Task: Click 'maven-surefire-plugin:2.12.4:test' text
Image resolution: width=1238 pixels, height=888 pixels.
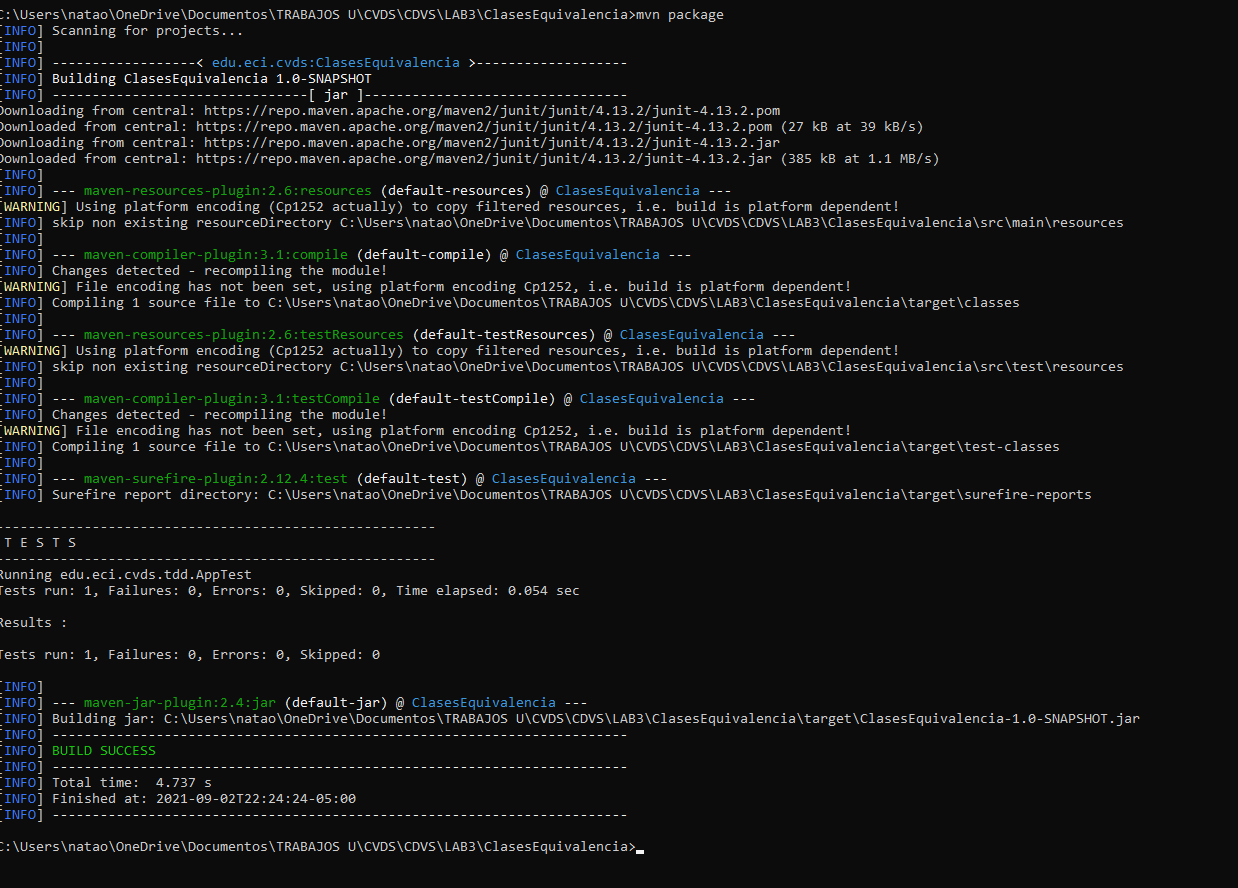Action: point(216,479)
